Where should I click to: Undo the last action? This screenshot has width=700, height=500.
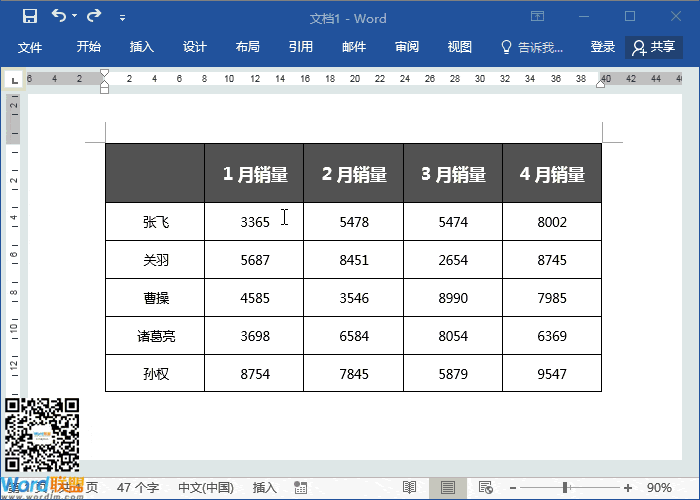59,16
